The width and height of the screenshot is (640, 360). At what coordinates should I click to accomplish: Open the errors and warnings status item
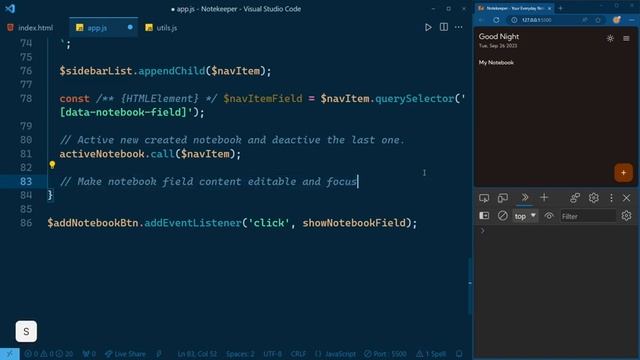pos(49,354)
